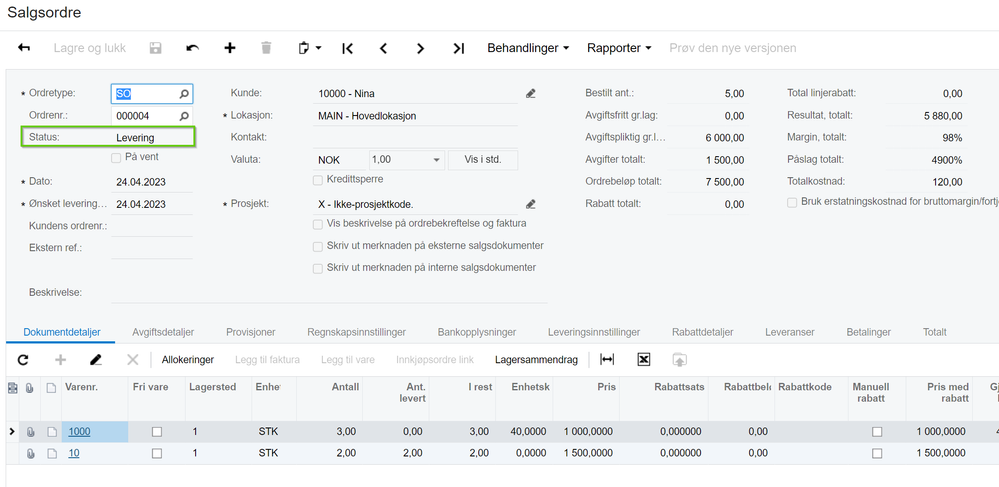This screenshot has height=487, width=999.
Task: Open the currency rate 1,00 dropdown
Action: (436, 160)
